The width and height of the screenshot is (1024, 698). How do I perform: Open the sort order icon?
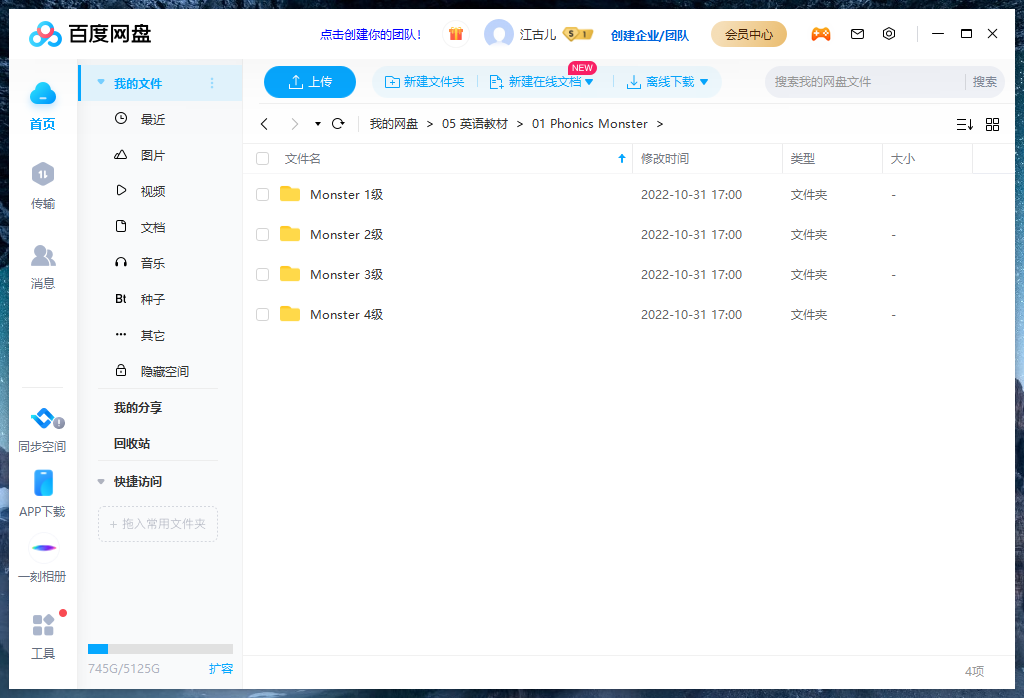coord(964,124)
